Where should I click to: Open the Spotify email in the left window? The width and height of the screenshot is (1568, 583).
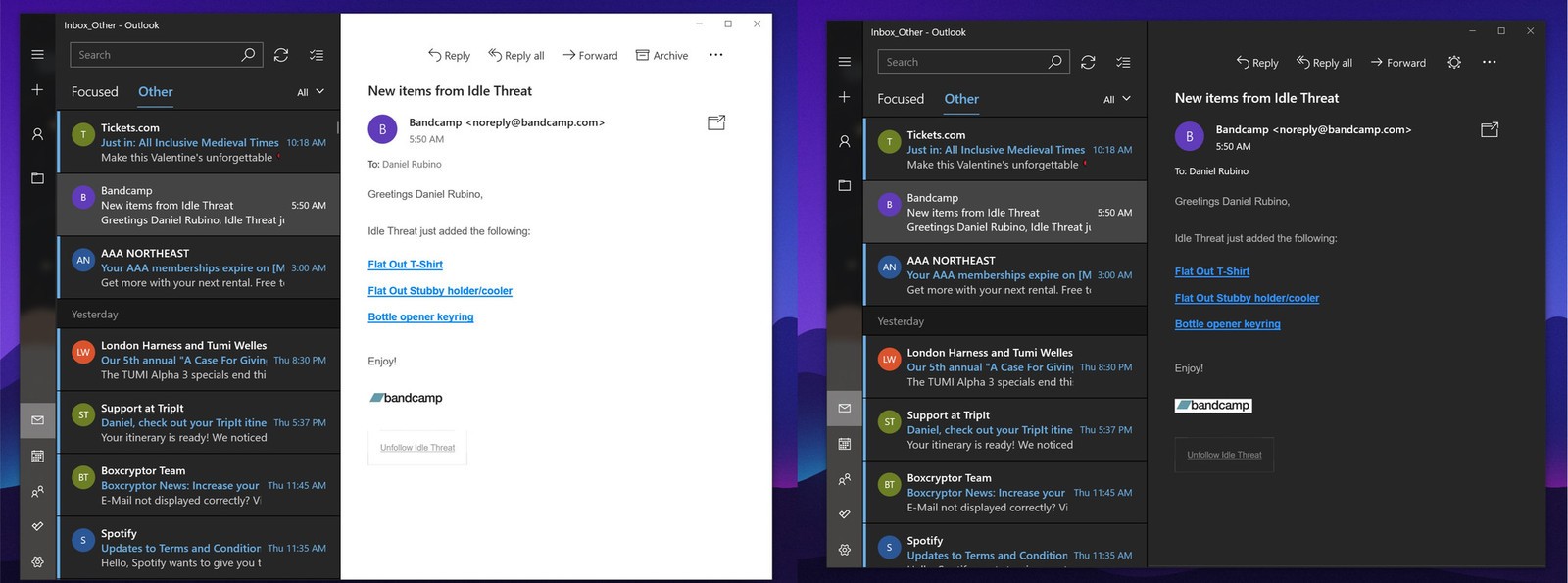(199, 548)
